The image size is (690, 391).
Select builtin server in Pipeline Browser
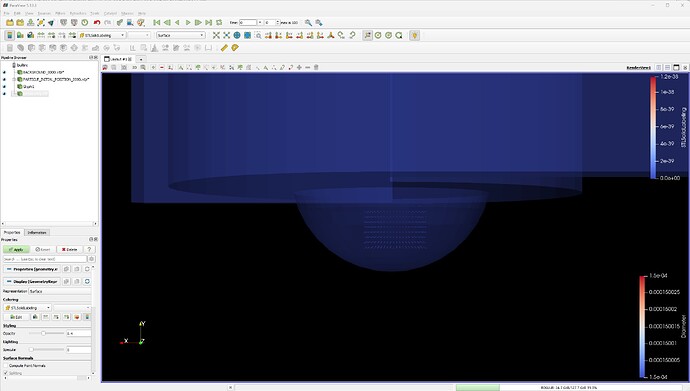tap(22, 65)
